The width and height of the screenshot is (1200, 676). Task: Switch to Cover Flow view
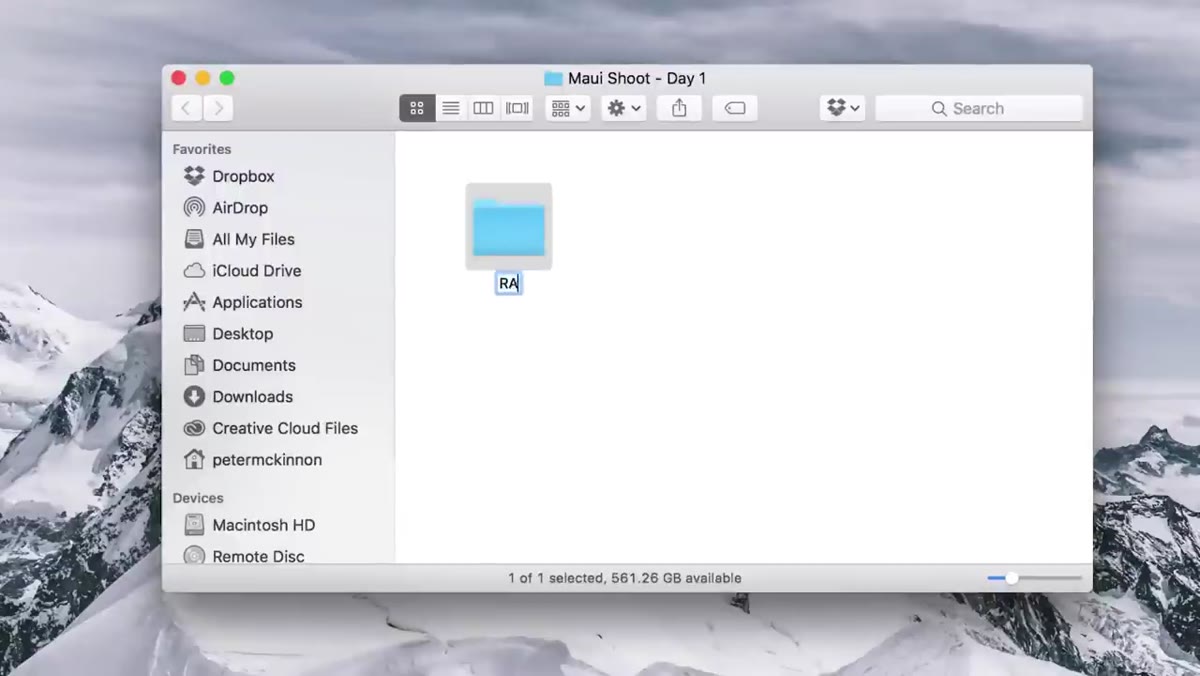point(517,108)
